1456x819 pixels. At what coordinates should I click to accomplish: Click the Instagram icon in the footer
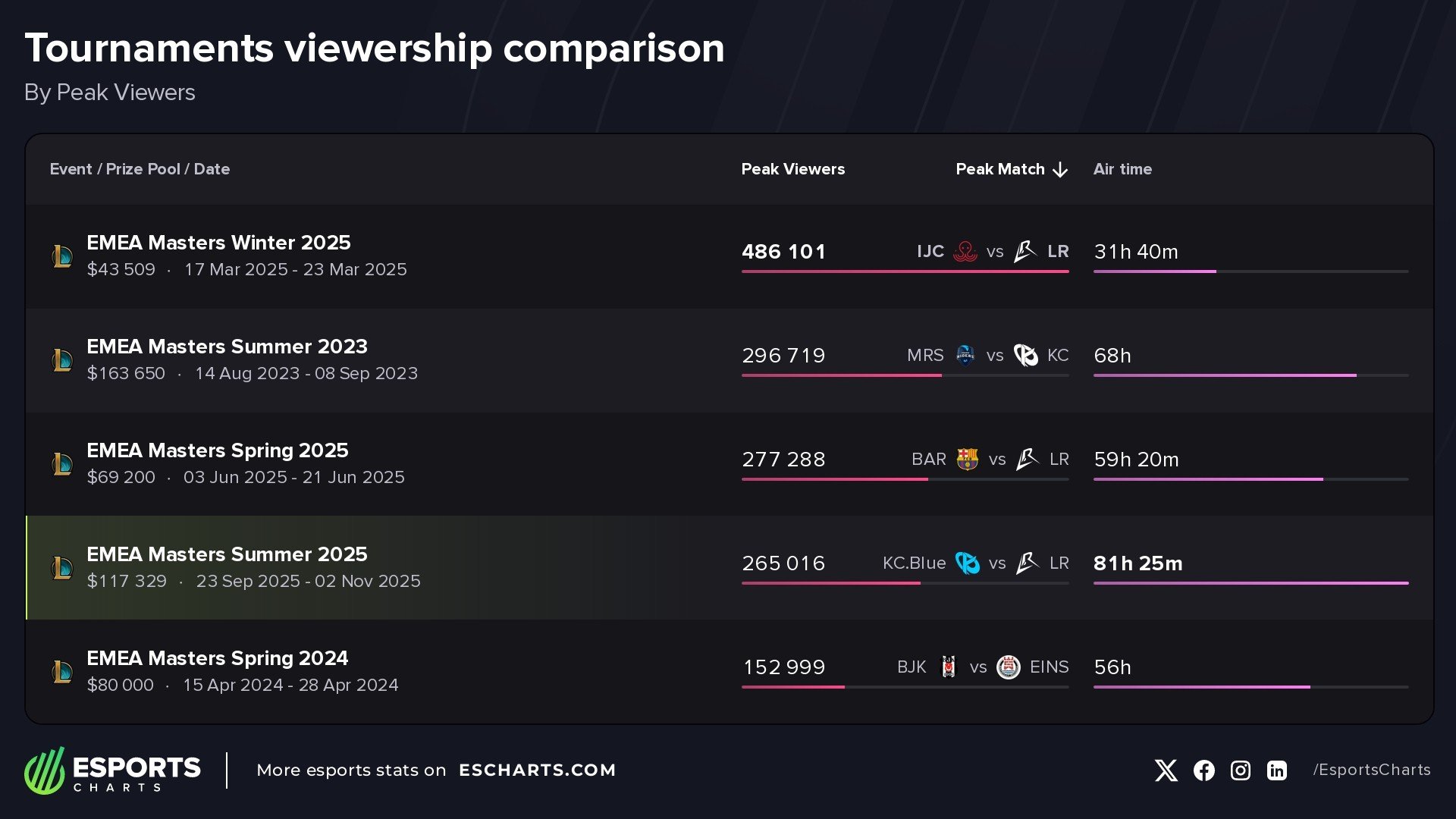click(1240, 770)
